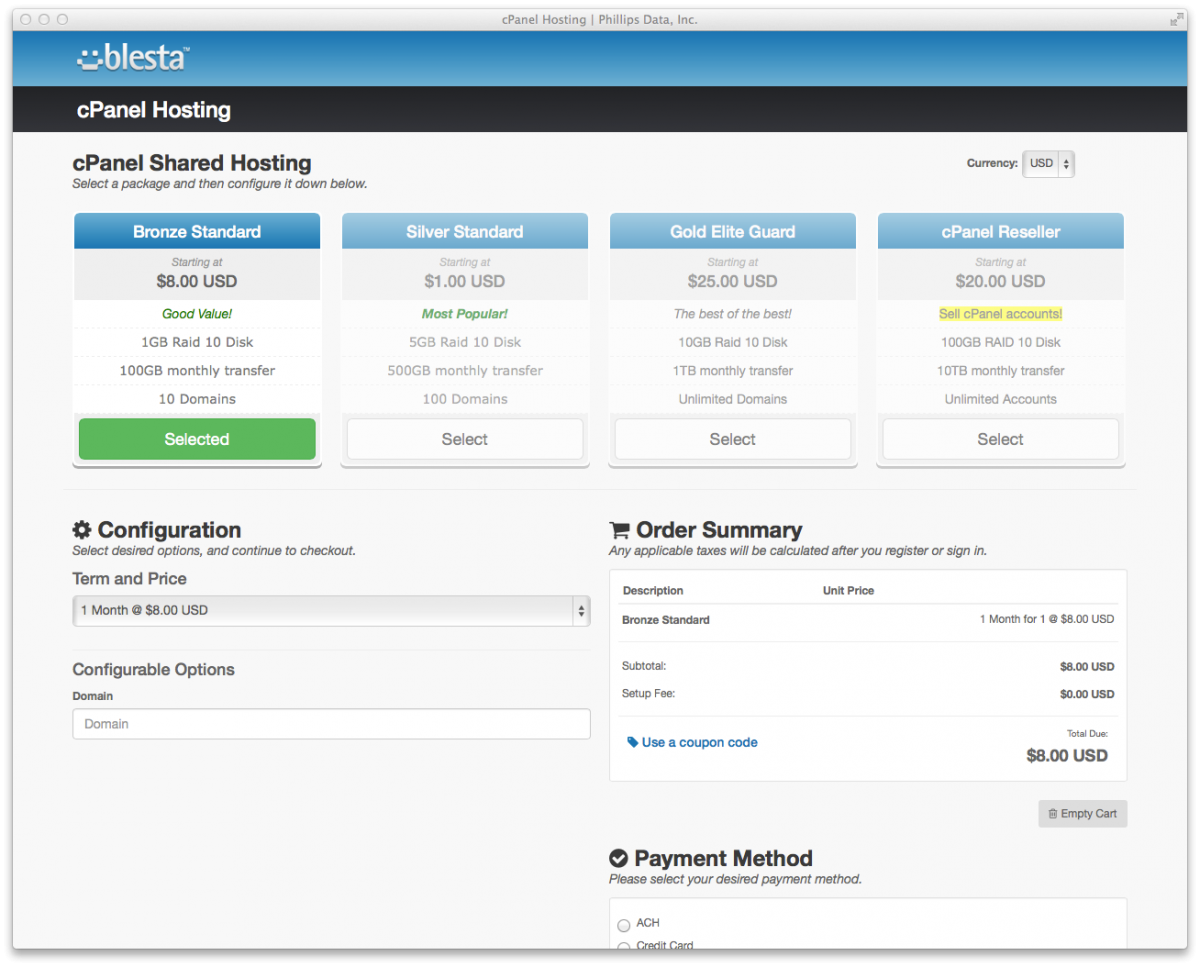Image resolution: width=1200 pixels, height=967 pixels.
Task: Click the '$20.00 USD' starting price
Action: (x=1001, y=281)
